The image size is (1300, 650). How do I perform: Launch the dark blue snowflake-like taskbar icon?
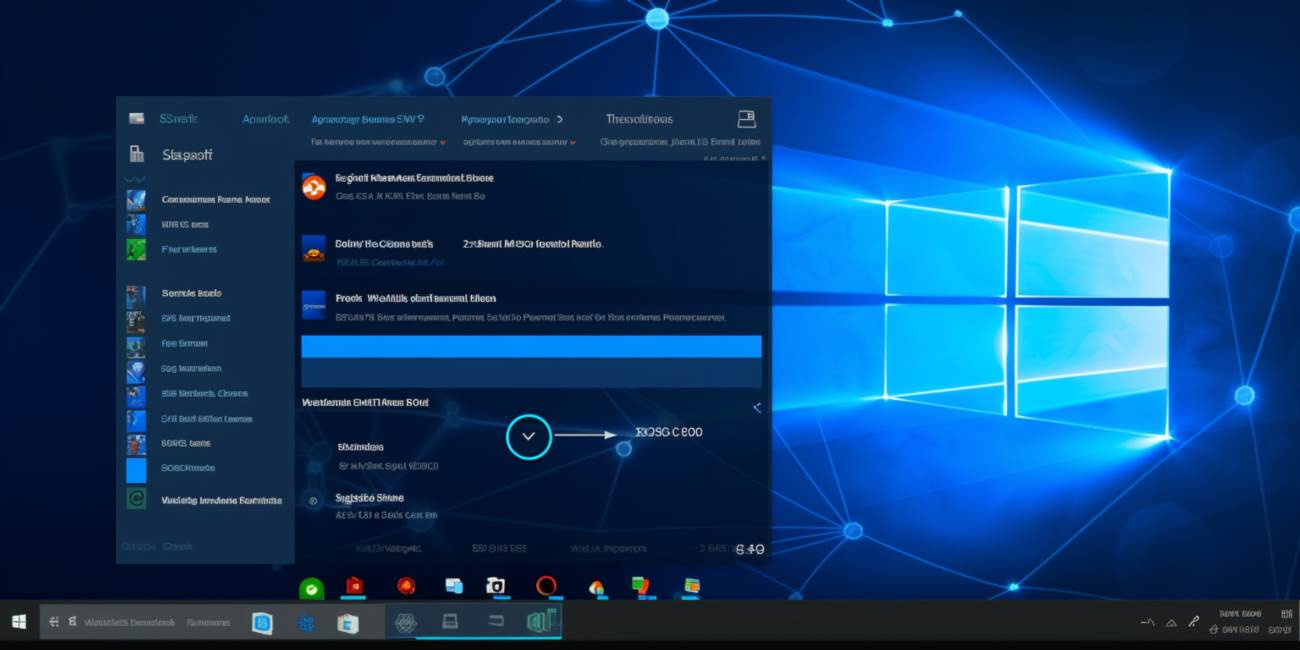[307, 623]
